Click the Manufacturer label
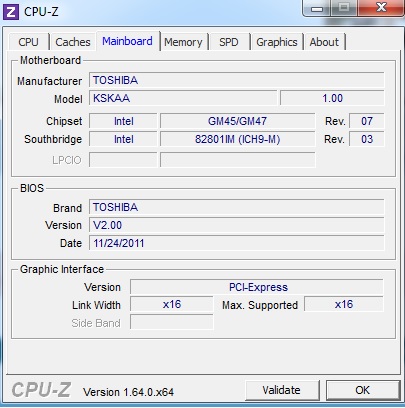The width and height of the screenshot is (405, 408). 50,81
